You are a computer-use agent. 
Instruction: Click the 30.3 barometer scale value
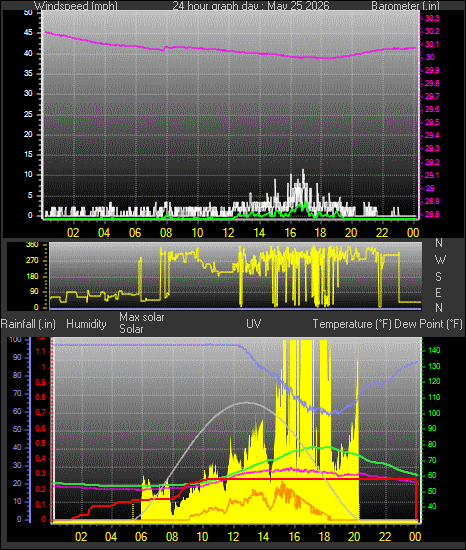pyautogui.click(x=432, y=19)
